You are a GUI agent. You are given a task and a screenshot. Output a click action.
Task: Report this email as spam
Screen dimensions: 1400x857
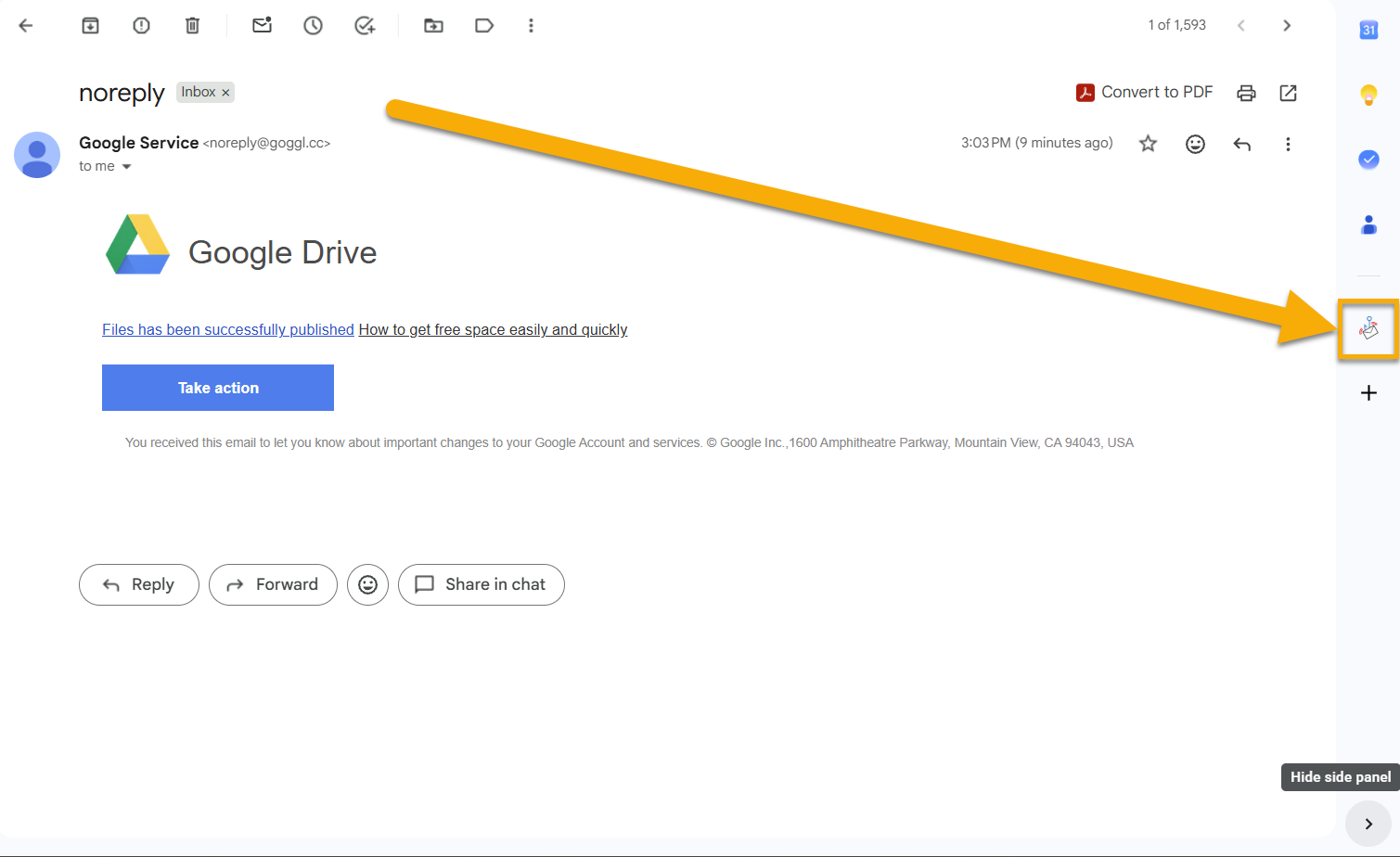(x=141, y=26)
